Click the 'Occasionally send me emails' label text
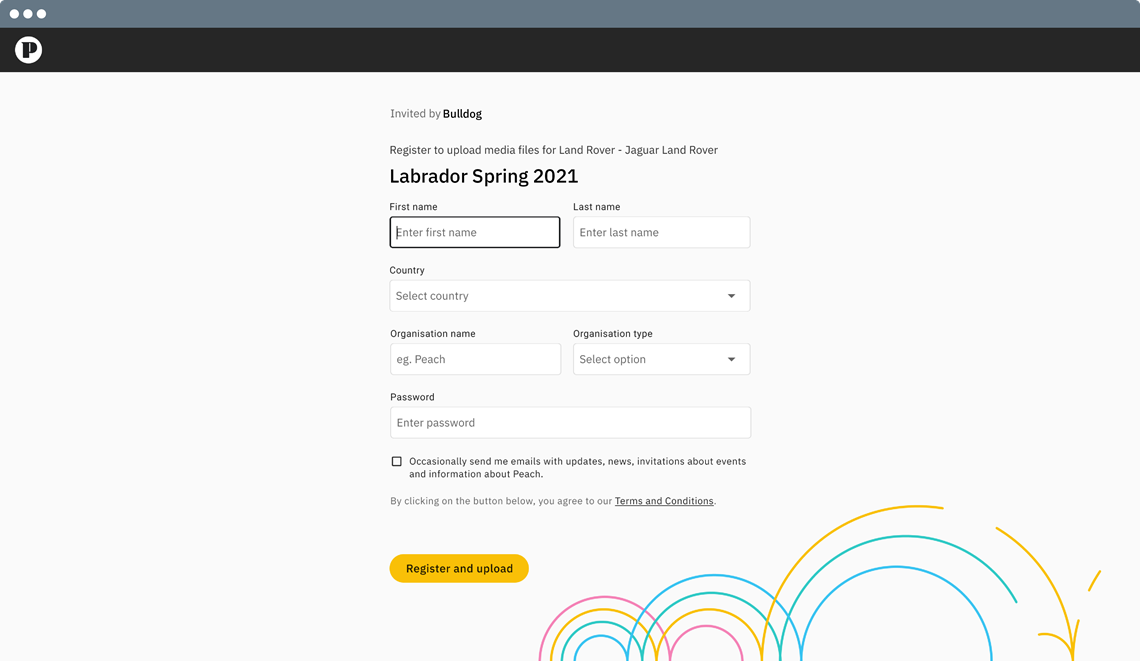Viewport: 1140px width, 661px height. (577, 468)
